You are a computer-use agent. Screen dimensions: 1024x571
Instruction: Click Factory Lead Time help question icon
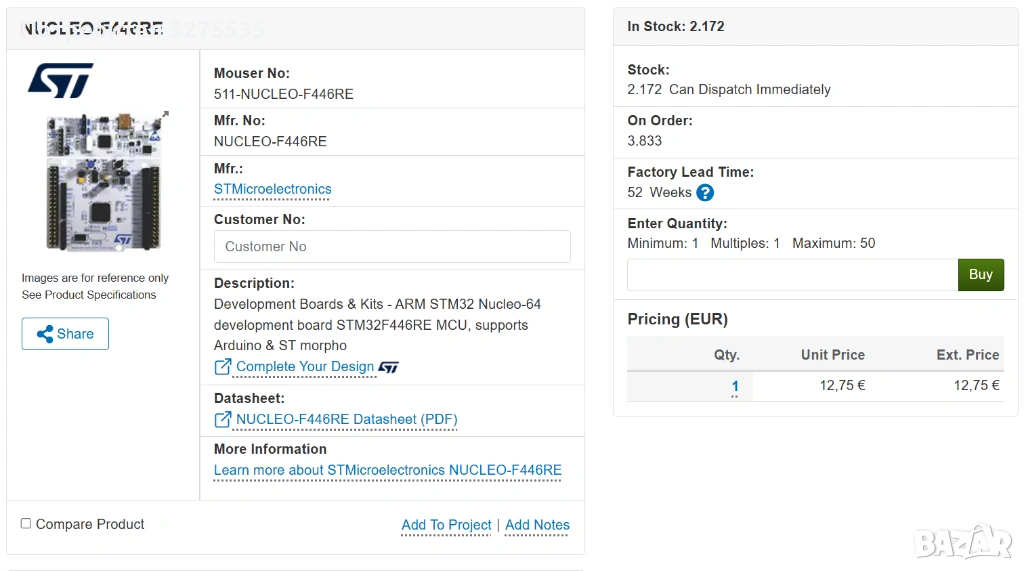tap(705, 193)
